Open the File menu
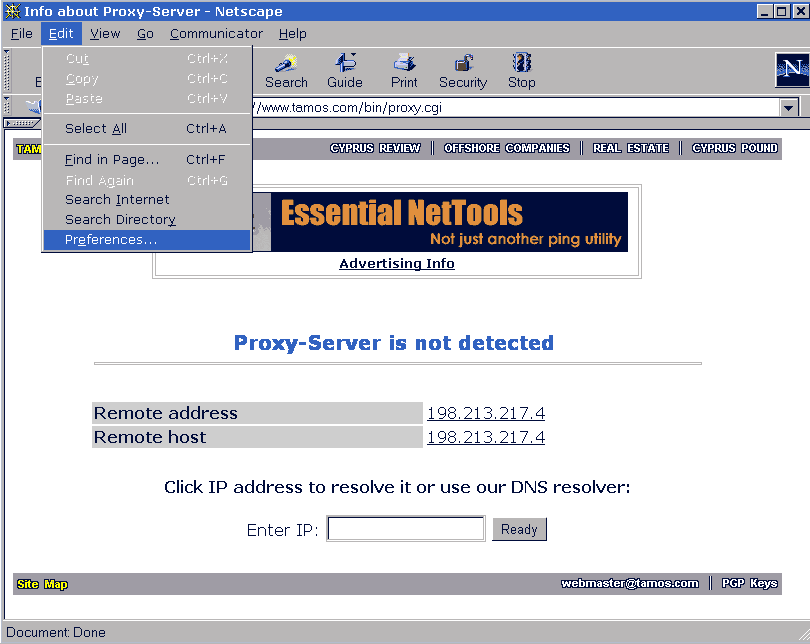 (22, 34)
